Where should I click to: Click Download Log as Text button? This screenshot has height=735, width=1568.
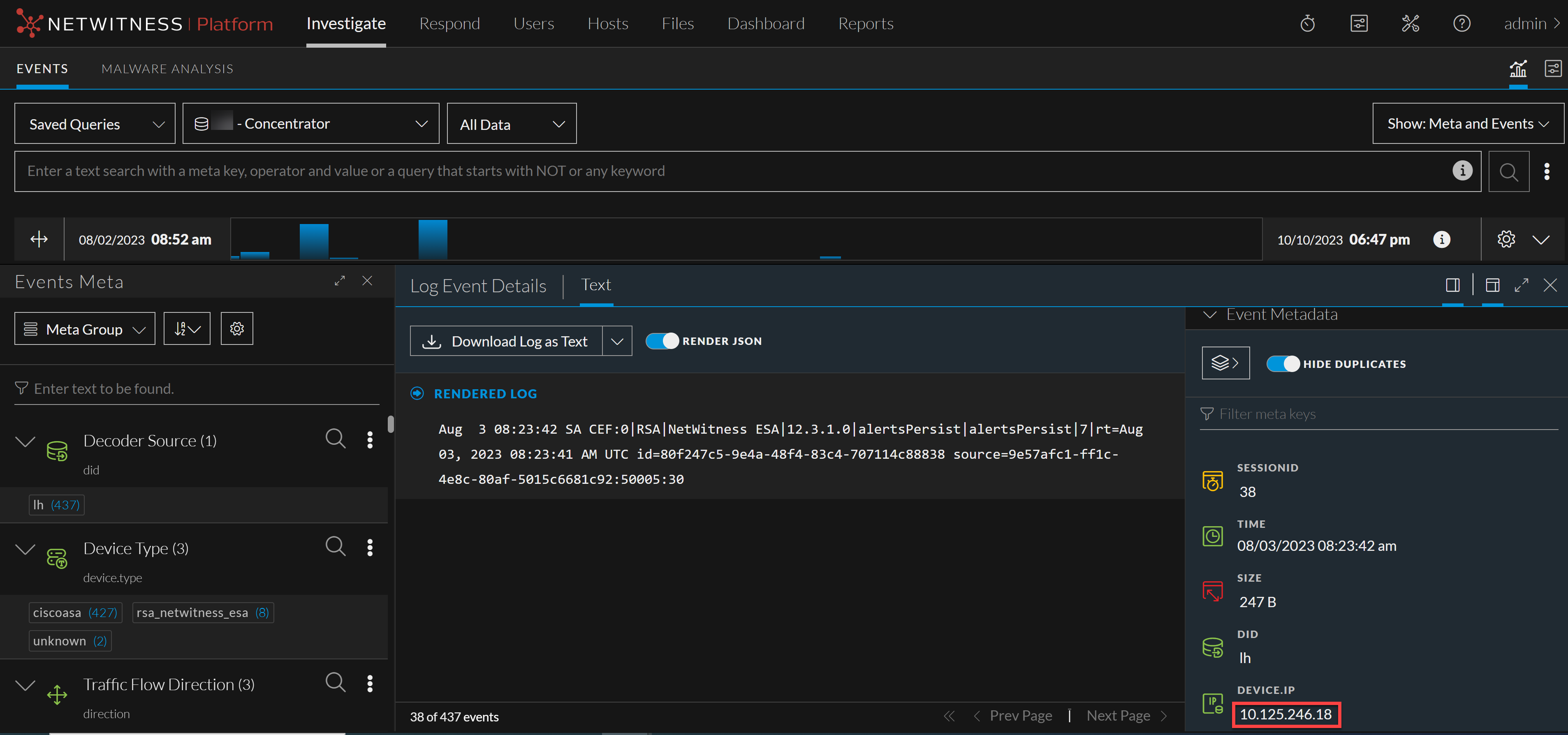[507, 341]
